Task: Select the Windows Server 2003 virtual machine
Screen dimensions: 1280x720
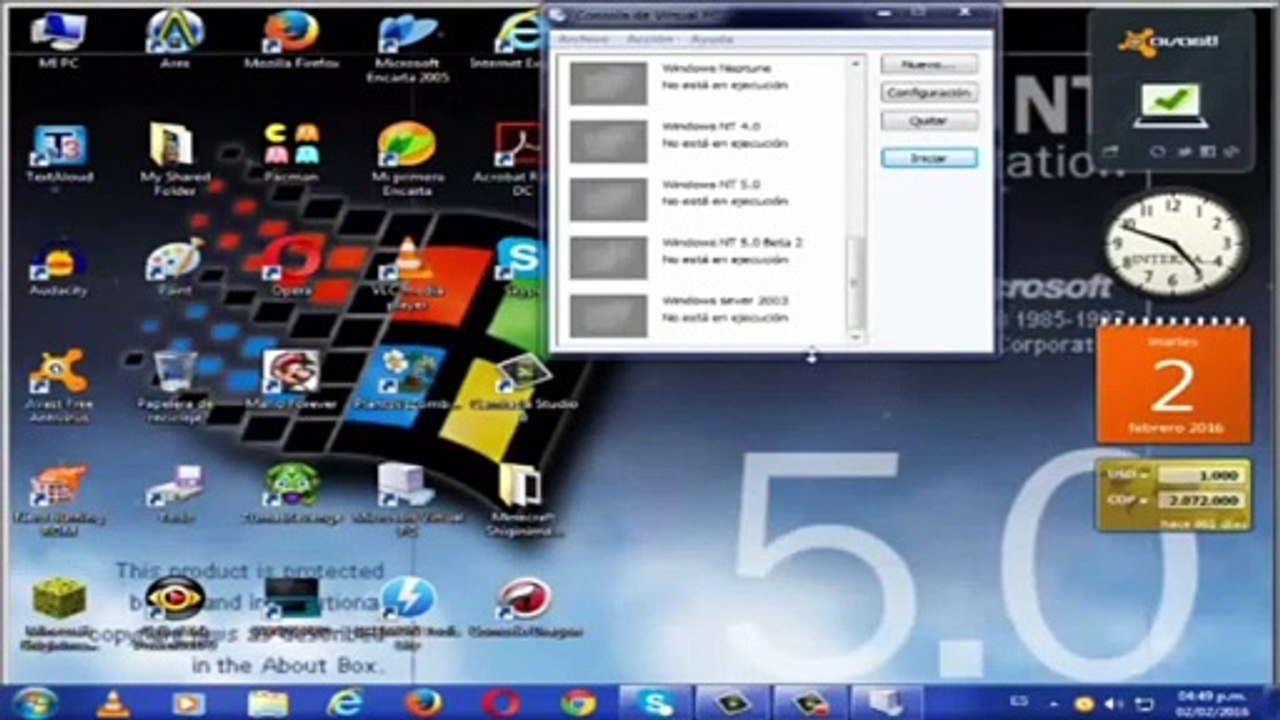Action: [x=705, y=315]
